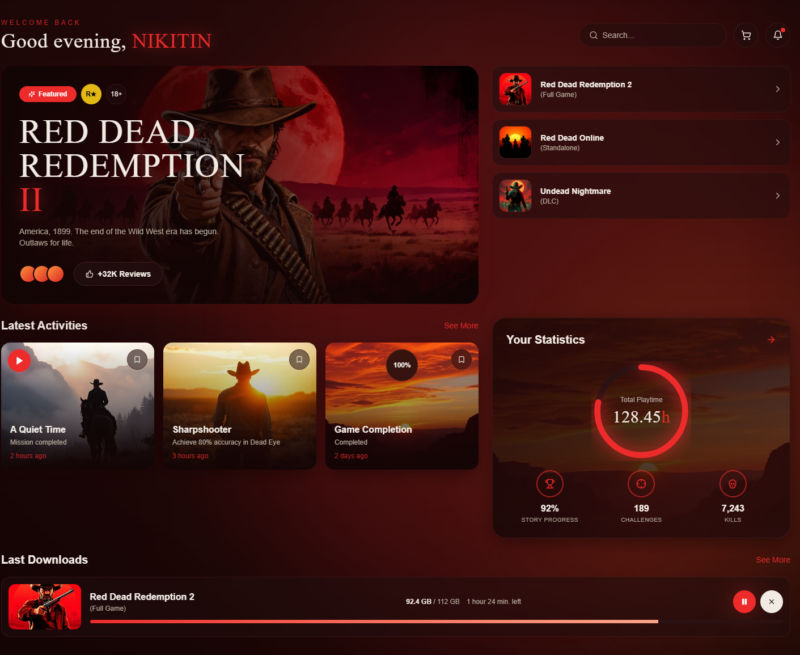The height and width of the screenshot is (655, 800).
Task: Click the 3 hours ago timestamp
Action: point(190,456)
